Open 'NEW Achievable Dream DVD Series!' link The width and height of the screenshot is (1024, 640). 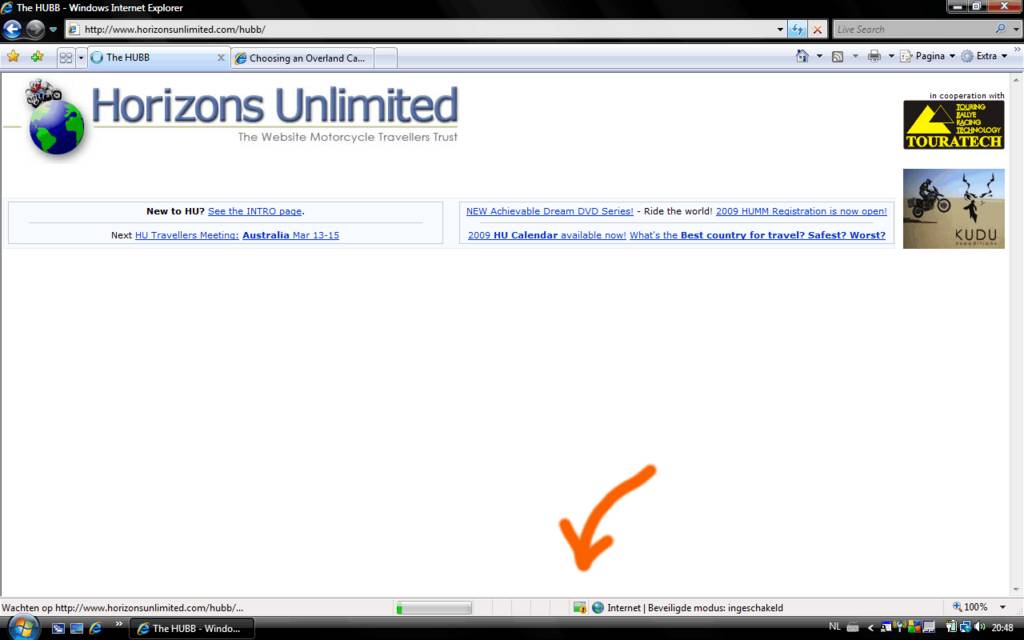click(550, 211)
